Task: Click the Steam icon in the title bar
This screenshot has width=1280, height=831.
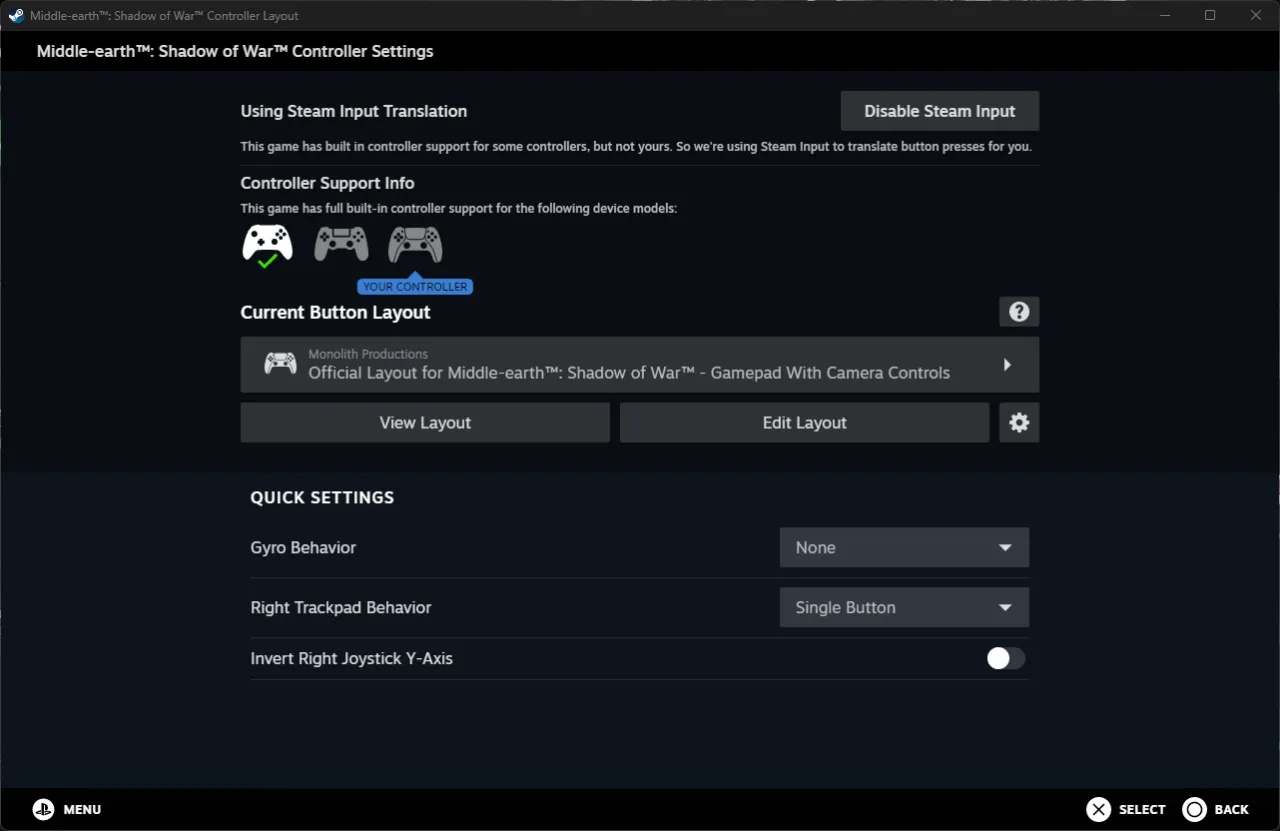Action: click(x=14, y=15)
